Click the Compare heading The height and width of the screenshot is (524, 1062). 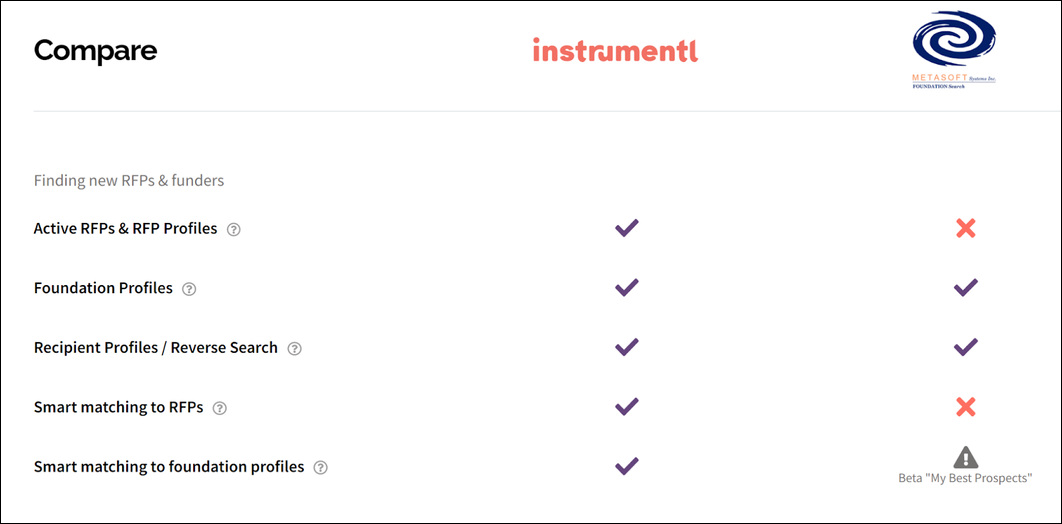(x=95, y=50)
